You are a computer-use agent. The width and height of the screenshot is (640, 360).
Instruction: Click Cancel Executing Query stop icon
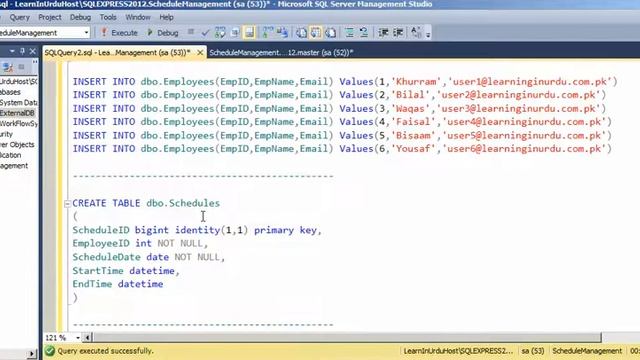[191, 32]
